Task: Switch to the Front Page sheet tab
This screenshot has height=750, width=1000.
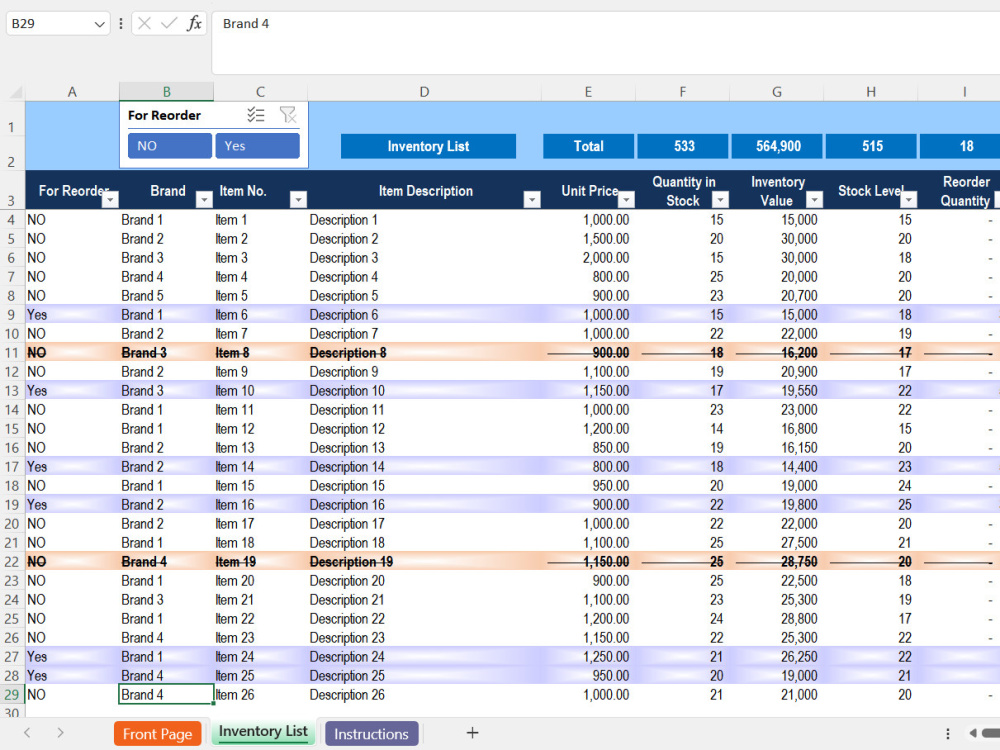Action: click(158, 734)
